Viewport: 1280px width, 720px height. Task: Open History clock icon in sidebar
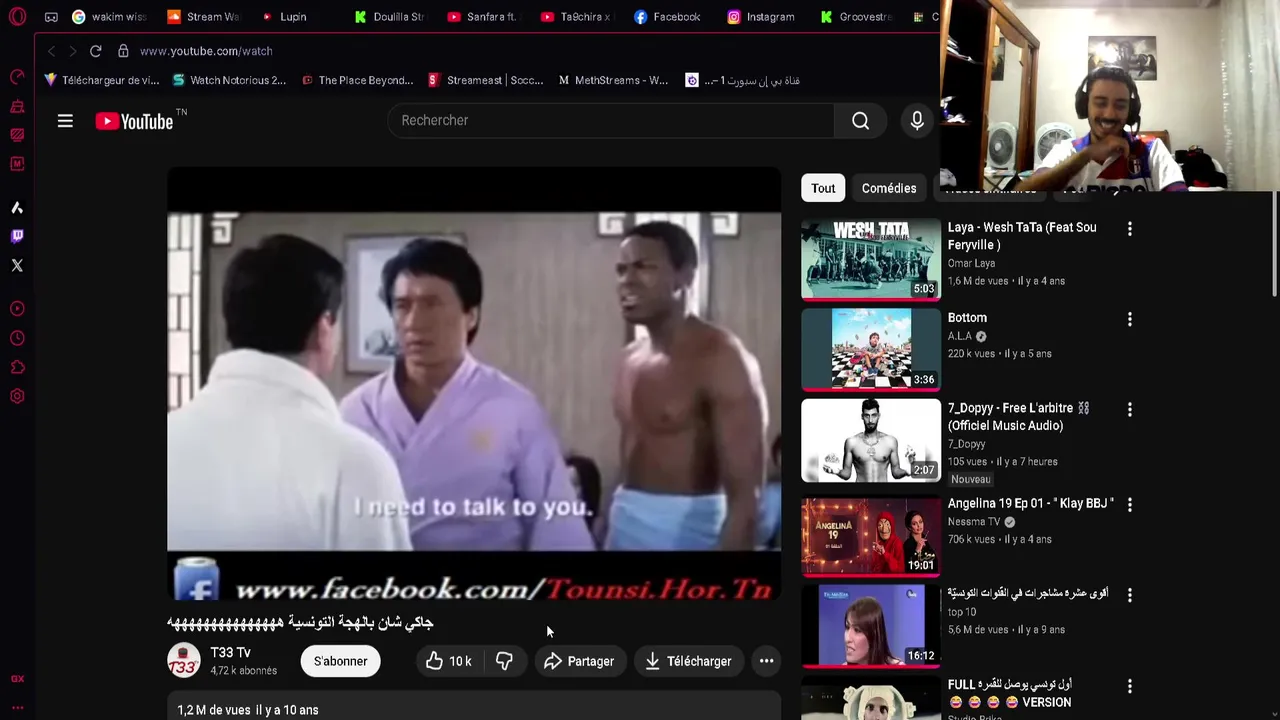(x=17, y=338)
